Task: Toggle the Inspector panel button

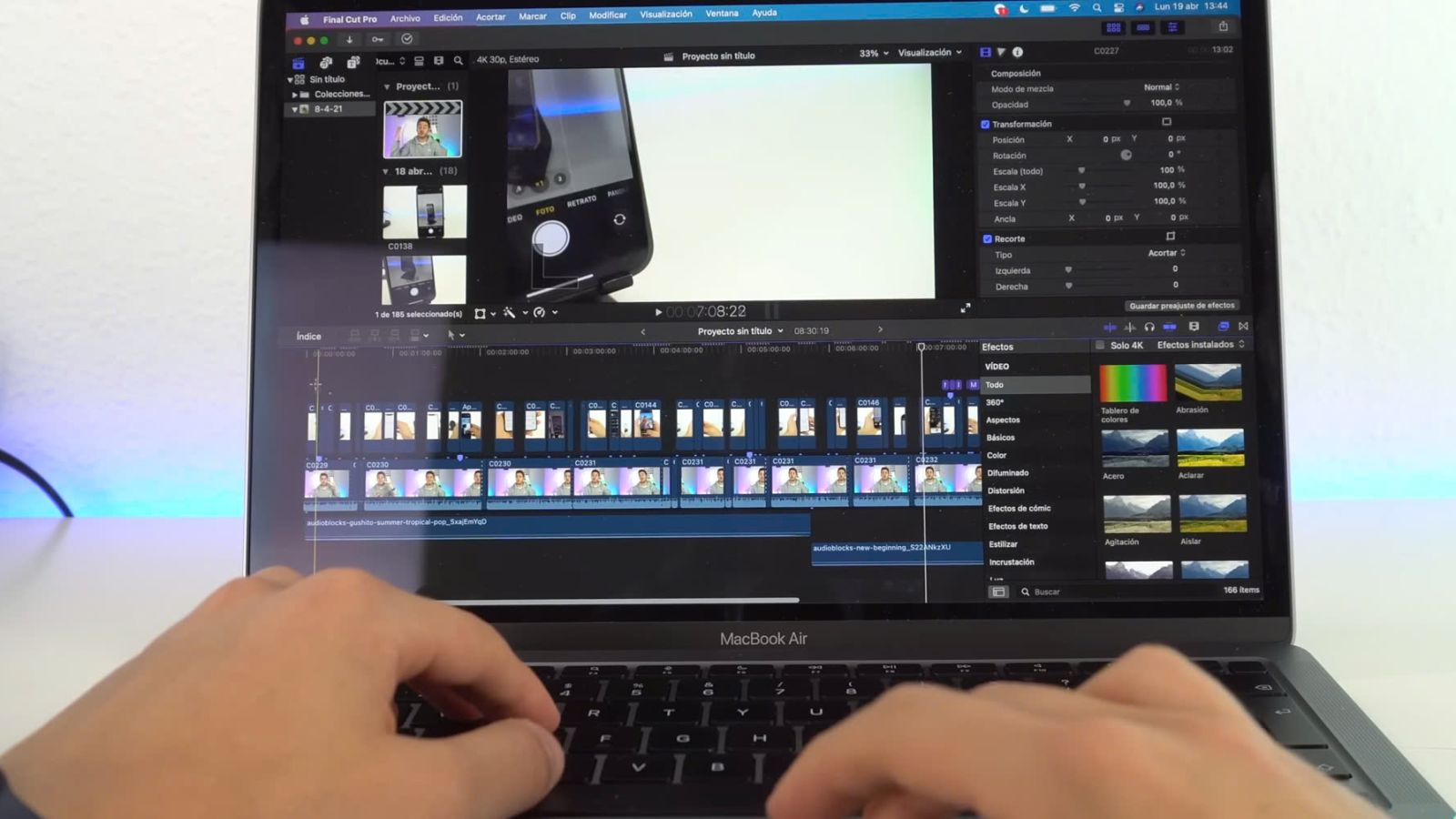Action: click(1173, 28)
